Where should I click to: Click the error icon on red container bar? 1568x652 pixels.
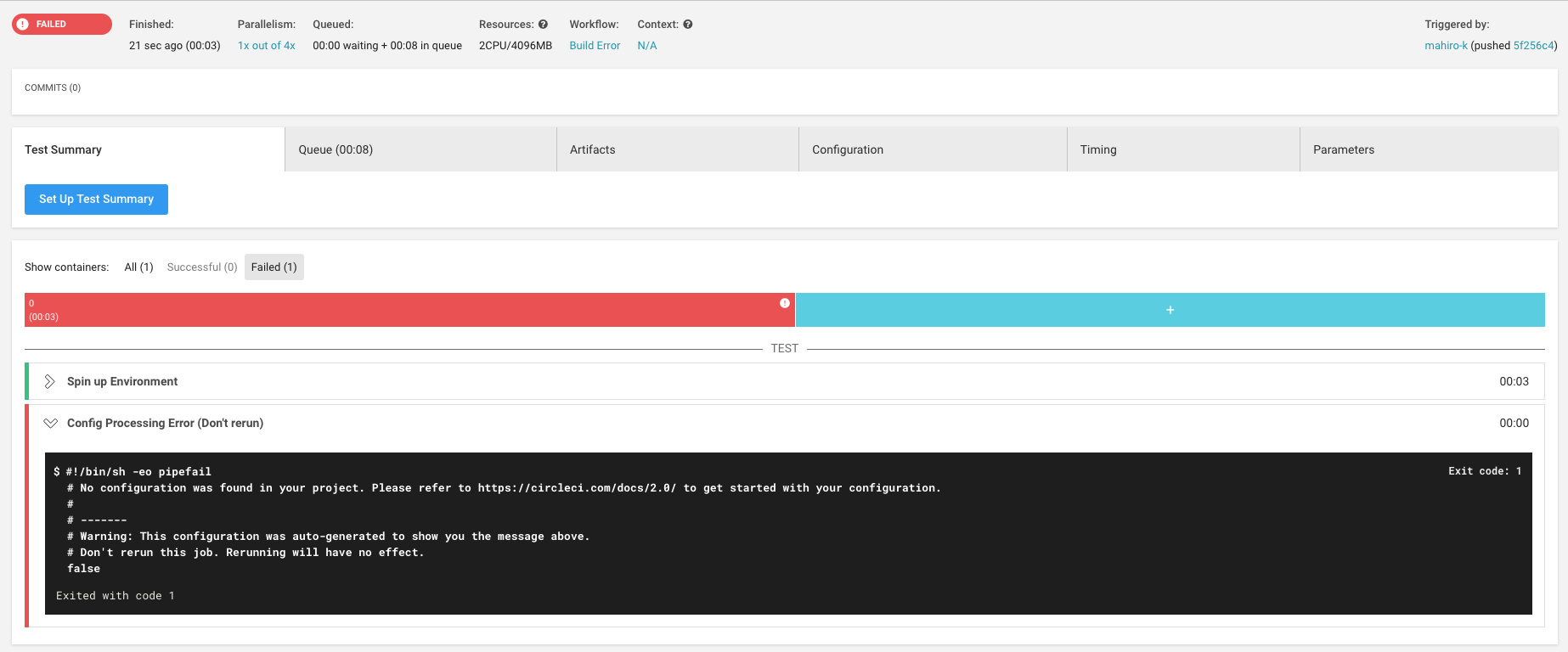click(x=785, y=303)
